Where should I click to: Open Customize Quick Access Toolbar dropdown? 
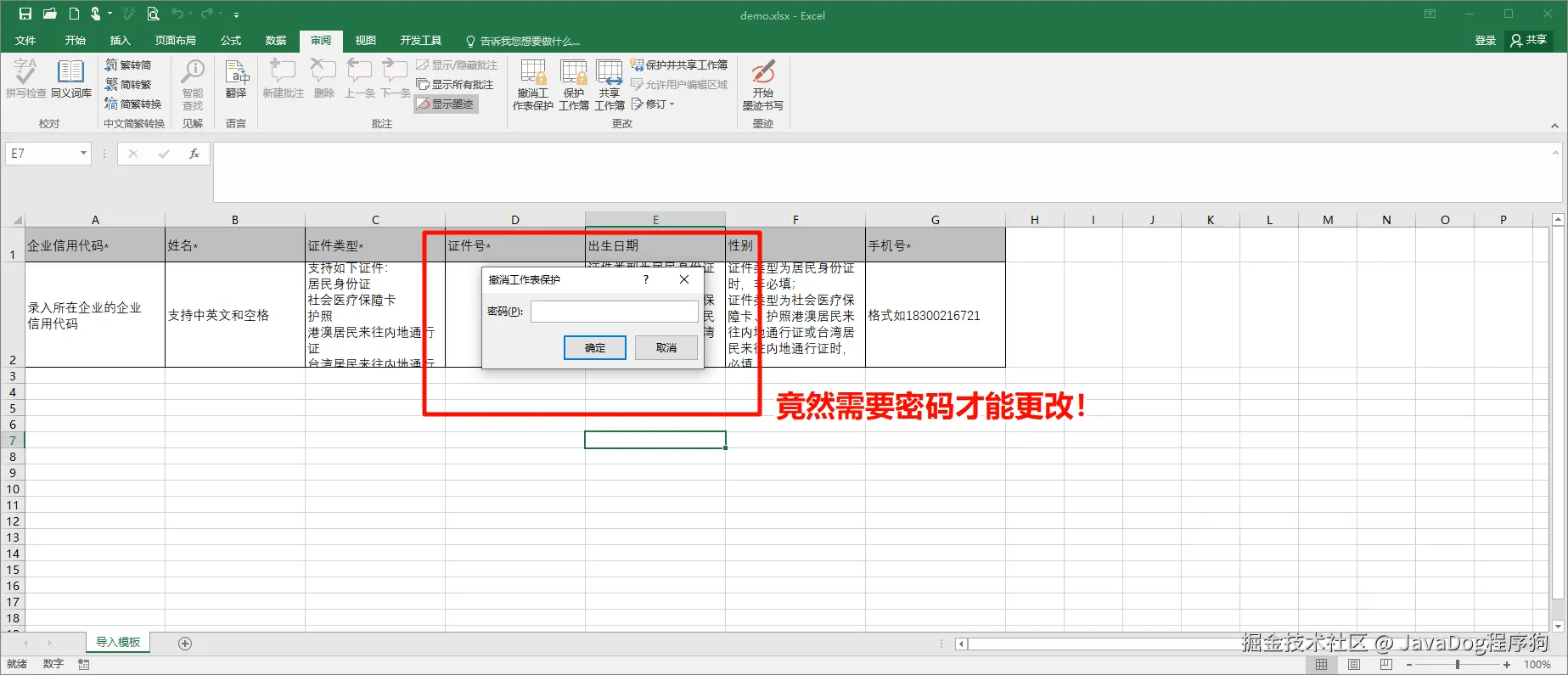pos(236,14)
